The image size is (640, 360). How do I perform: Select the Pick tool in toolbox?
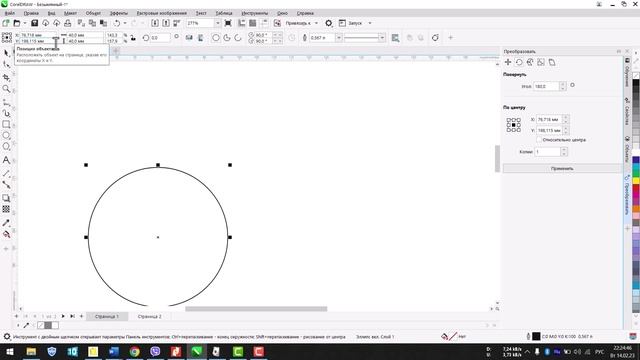point(6,53)
